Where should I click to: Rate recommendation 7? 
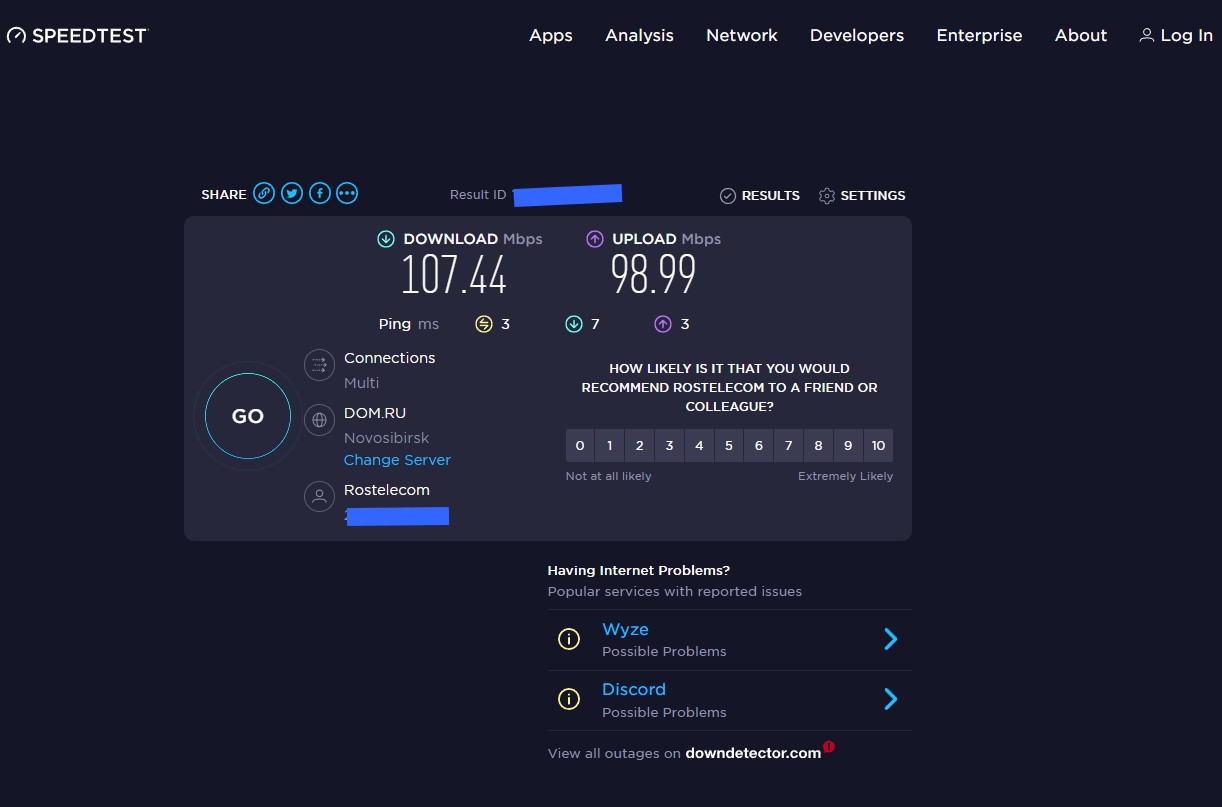click(x=789, y=446)
